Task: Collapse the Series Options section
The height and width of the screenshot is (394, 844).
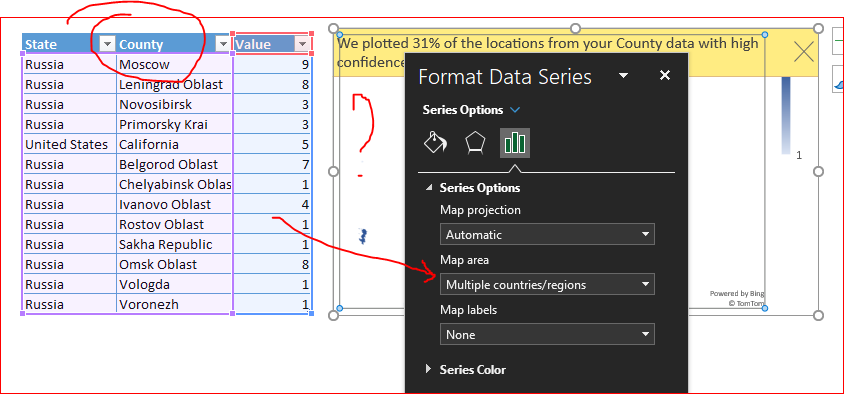Action: pos(429,188)
